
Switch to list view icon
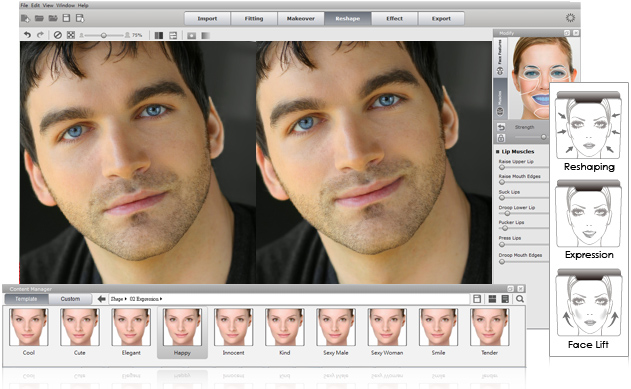click(x=505, y=299)
